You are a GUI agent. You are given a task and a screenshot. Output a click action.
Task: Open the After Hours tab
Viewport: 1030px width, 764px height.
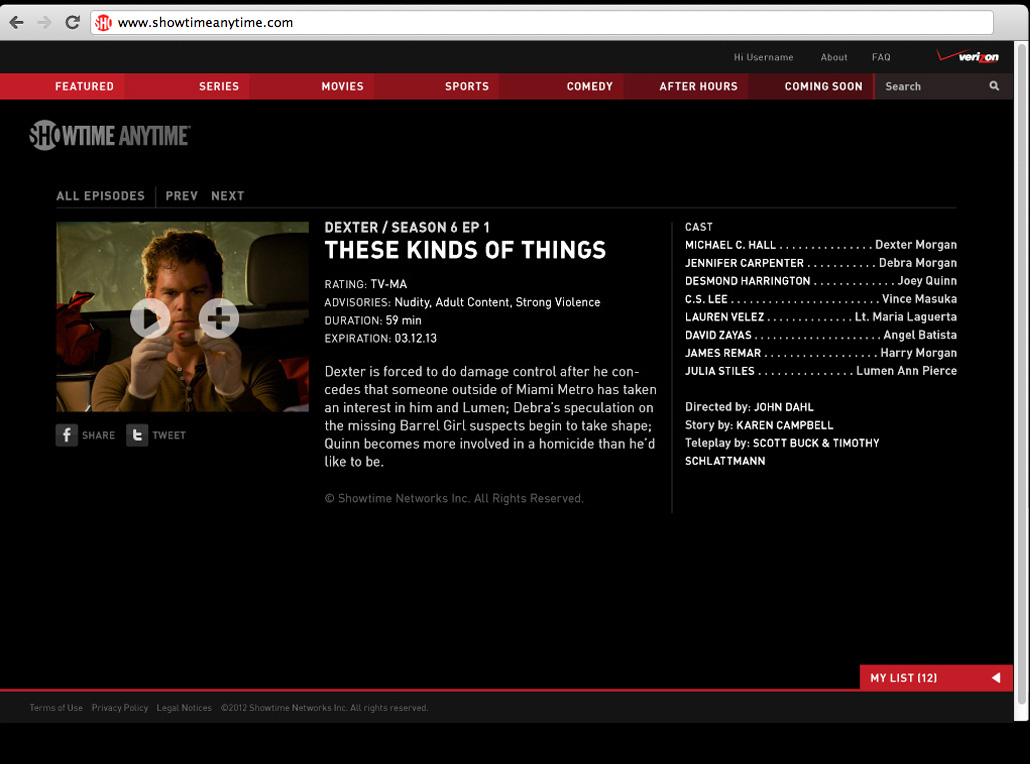698,86
